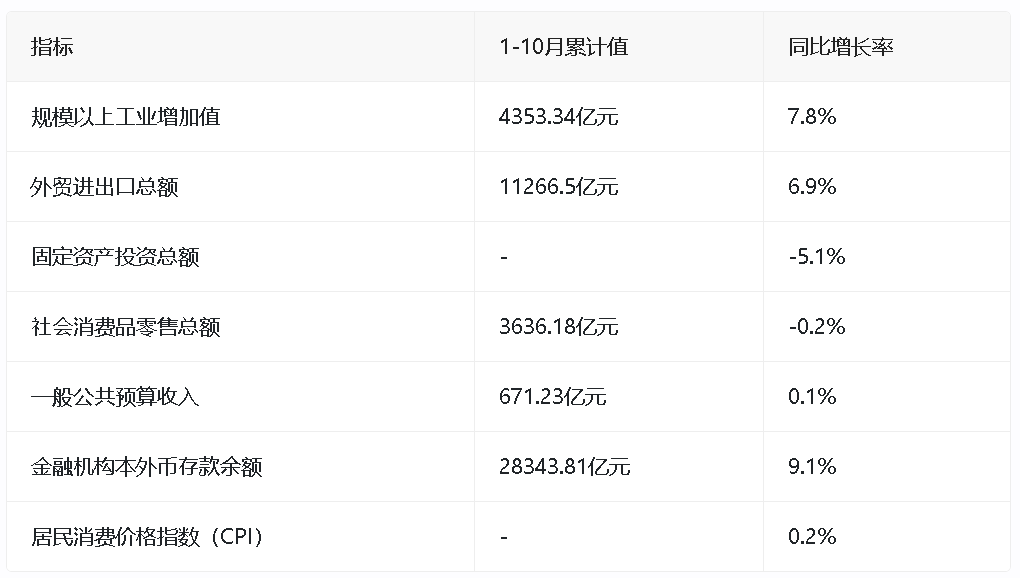Click the -5.1% growth rate cell
The width and height of the screenshot is (1020, 578).
pyautogui.click(x=816, y=257)
